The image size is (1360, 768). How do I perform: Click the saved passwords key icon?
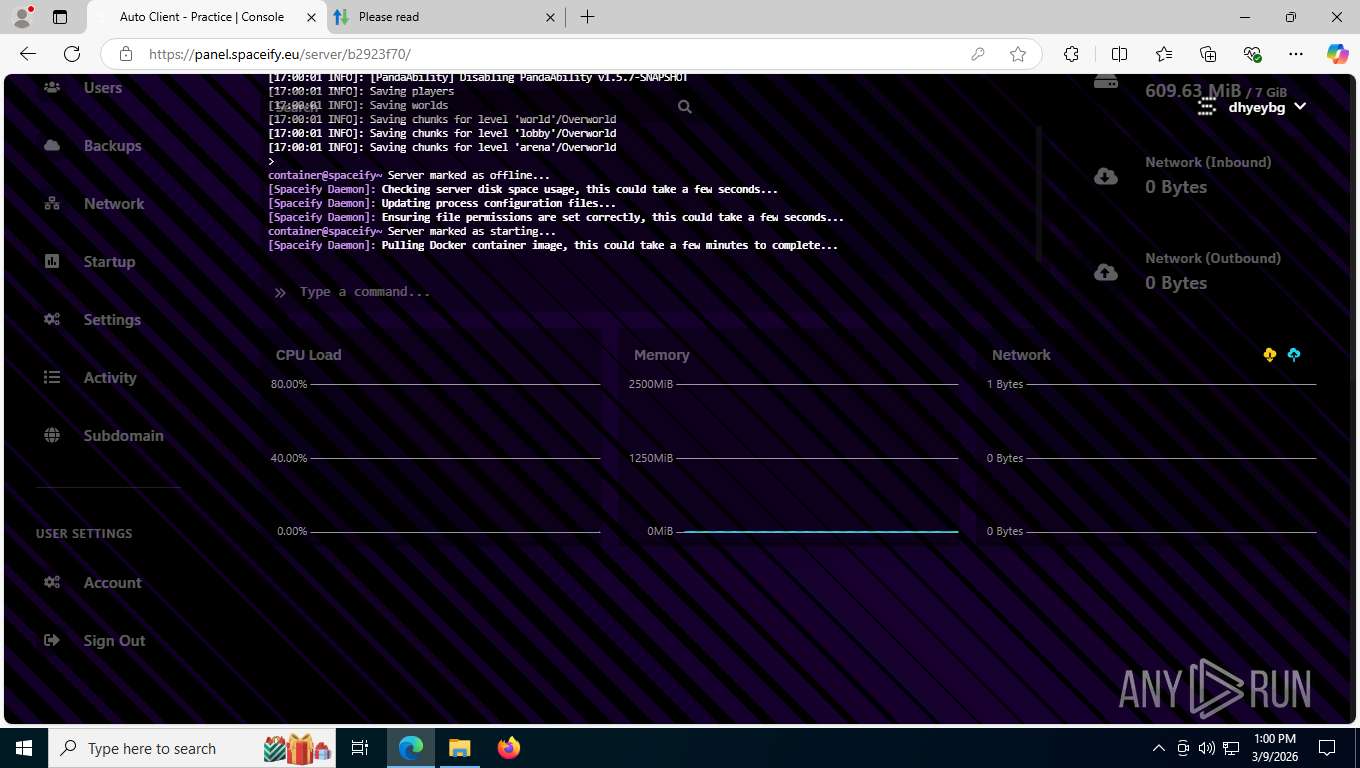978,54
